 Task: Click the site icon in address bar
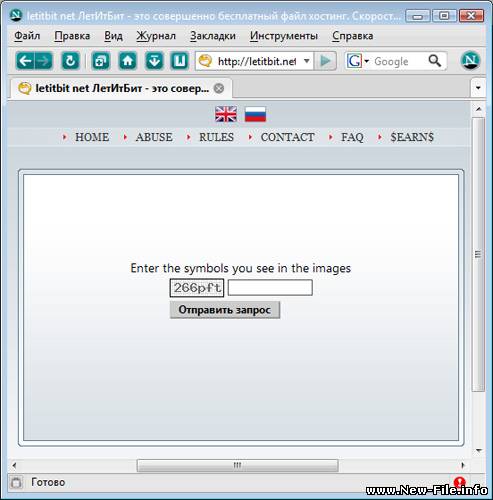pyautogui.click(x=205, y=61)
